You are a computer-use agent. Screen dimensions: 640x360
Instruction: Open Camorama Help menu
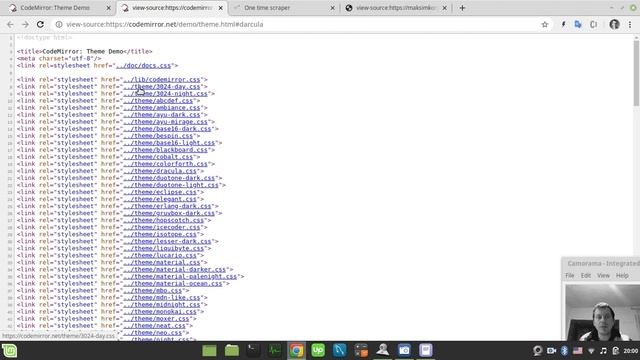click(x=622, y=276)
